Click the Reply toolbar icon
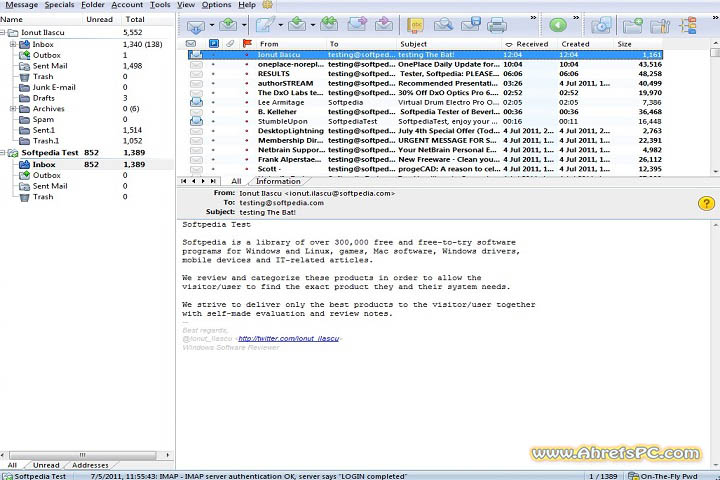The width and height of the screenshot is (720, 480). 297,25
